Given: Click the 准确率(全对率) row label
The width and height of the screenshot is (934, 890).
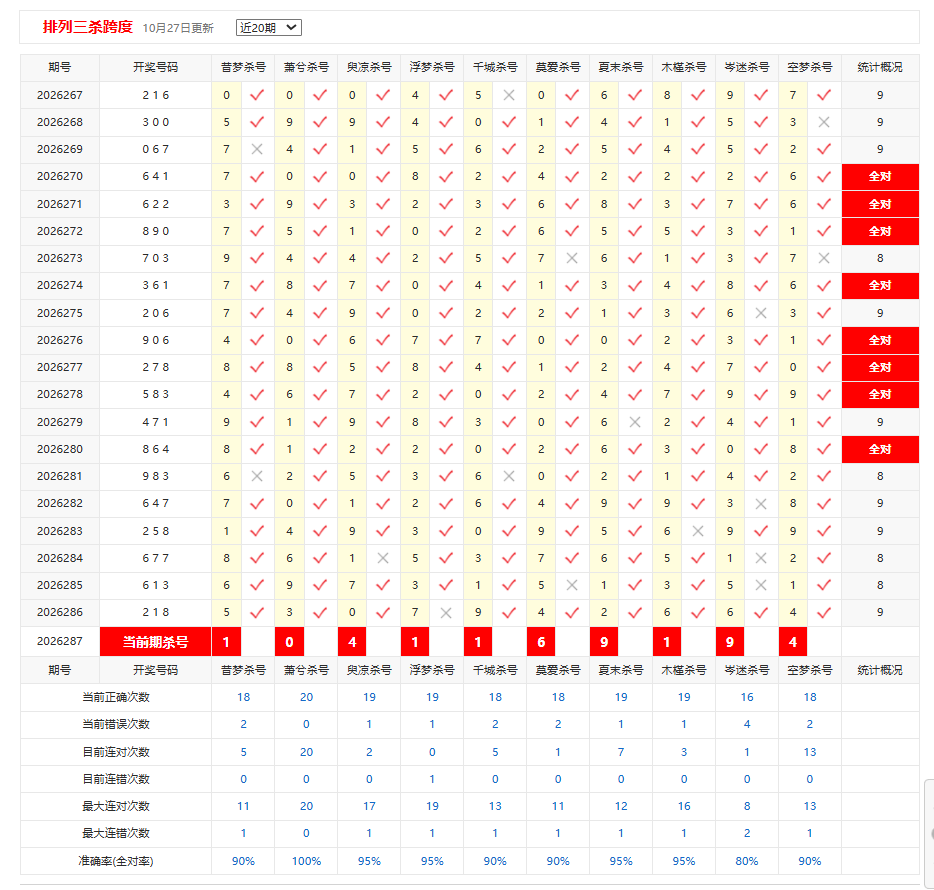Looking at the screenshot, I should [x=116, y=861].
